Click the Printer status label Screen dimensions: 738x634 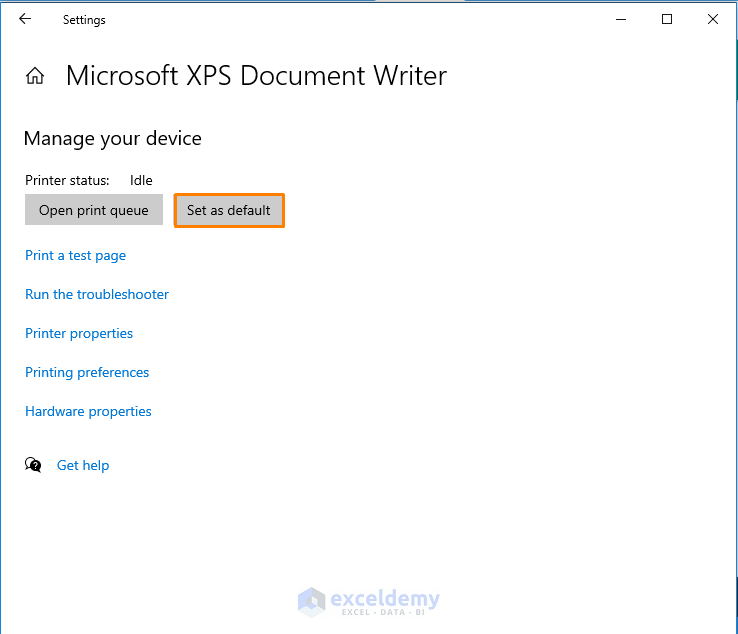point(67,181)
